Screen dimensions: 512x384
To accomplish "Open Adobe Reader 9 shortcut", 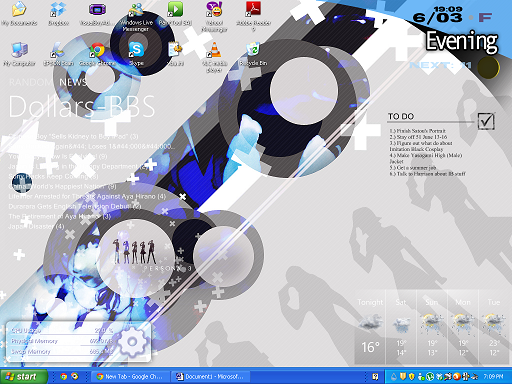I will (253, 17).
